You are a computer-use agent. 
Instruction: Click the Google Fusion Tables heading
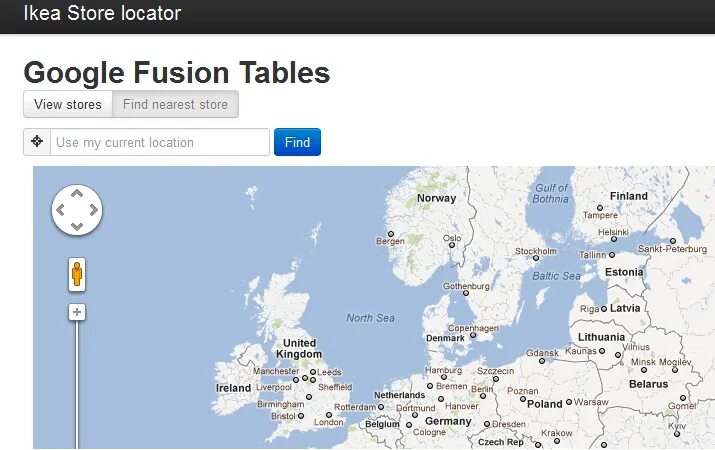pyautogui.click(x=176, y=73)
